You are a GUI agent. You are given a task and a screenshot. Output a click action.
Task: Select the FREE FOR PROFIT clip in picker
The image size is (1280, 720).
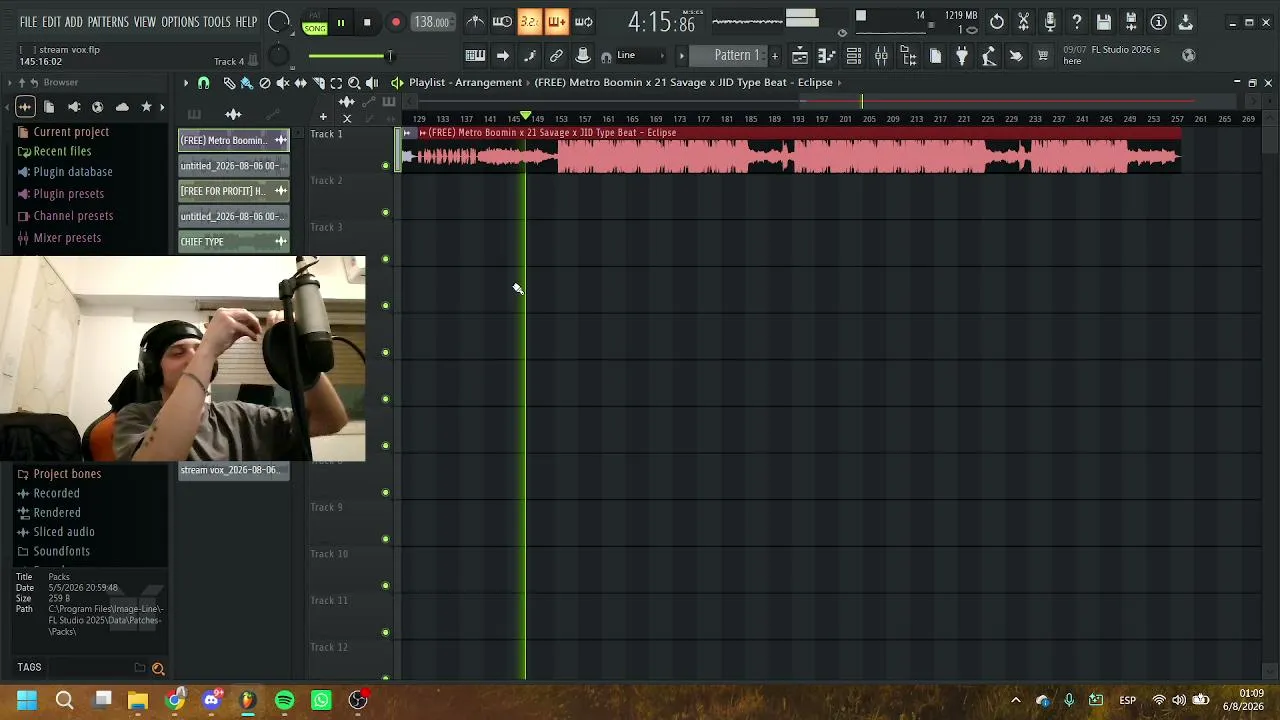coord(234,191)
